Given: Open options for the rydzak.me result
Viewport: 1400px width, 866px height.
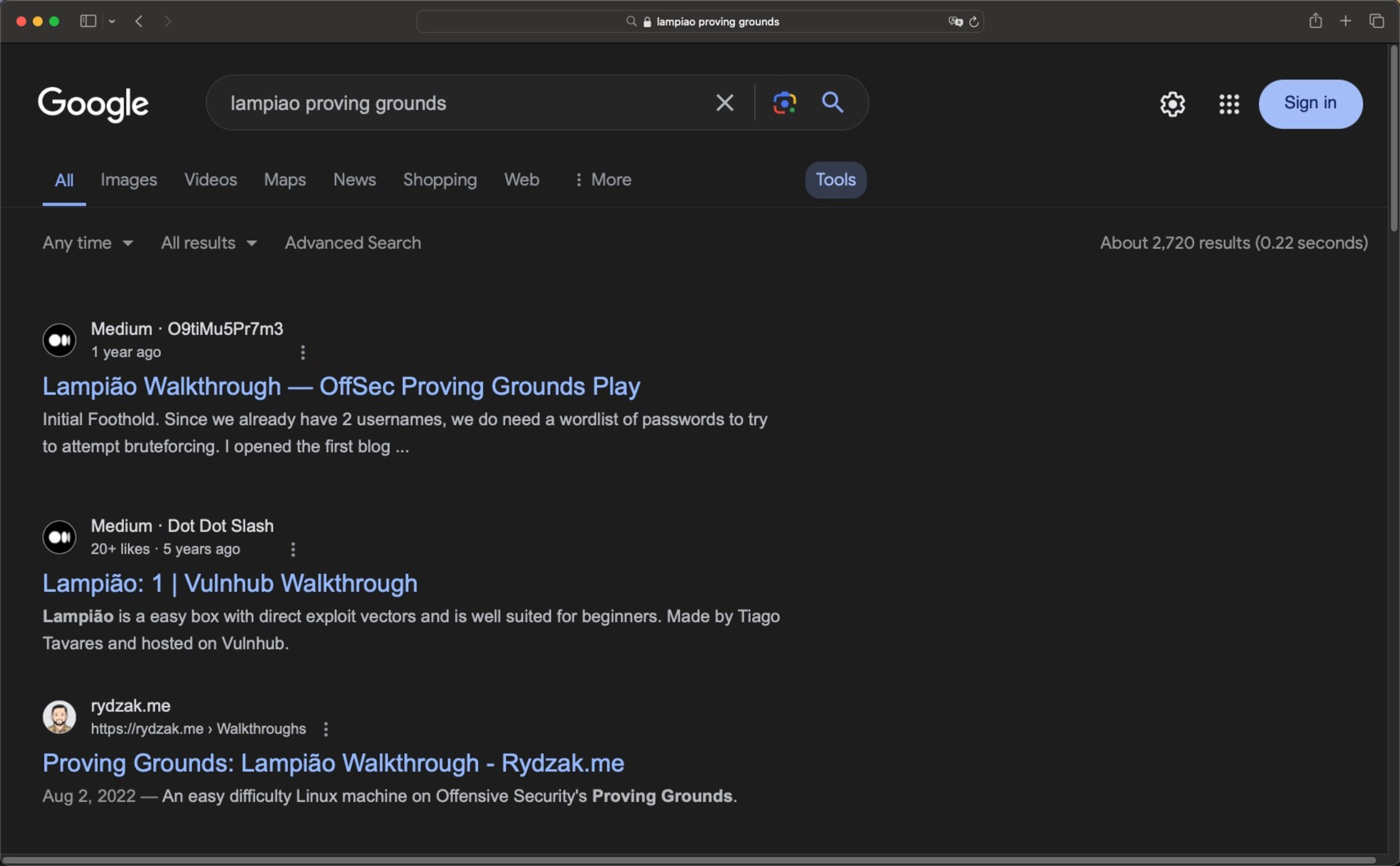Looking at the screenshot, I should [x=325, y=729].
